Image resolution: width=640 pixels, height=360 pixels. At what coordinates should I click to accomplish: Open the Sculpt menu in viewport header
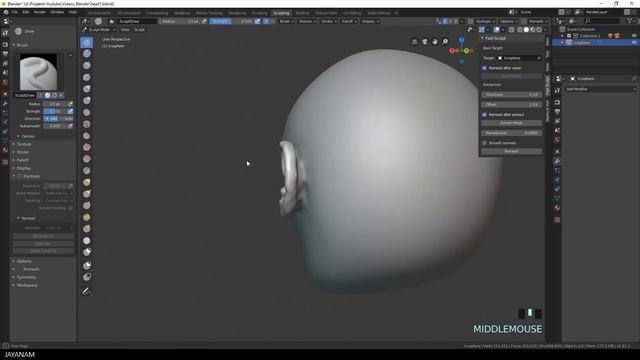click(139, 30)
